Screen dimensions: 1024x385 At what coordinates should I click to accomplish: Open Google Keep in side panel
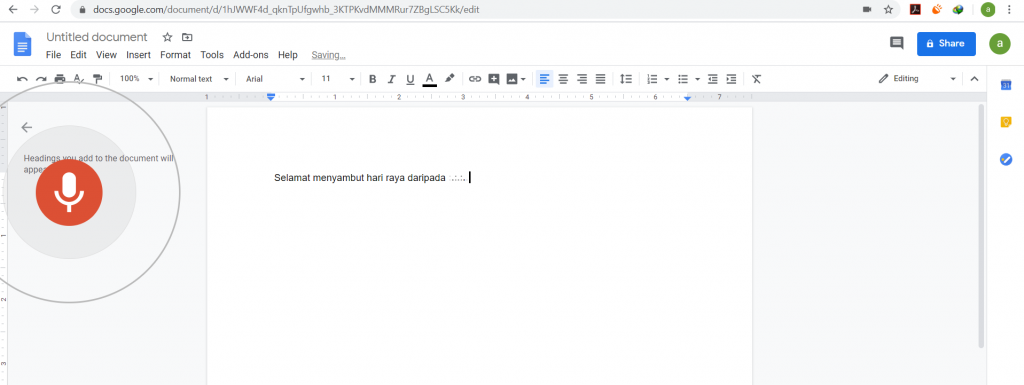[x=1006, y=122]
